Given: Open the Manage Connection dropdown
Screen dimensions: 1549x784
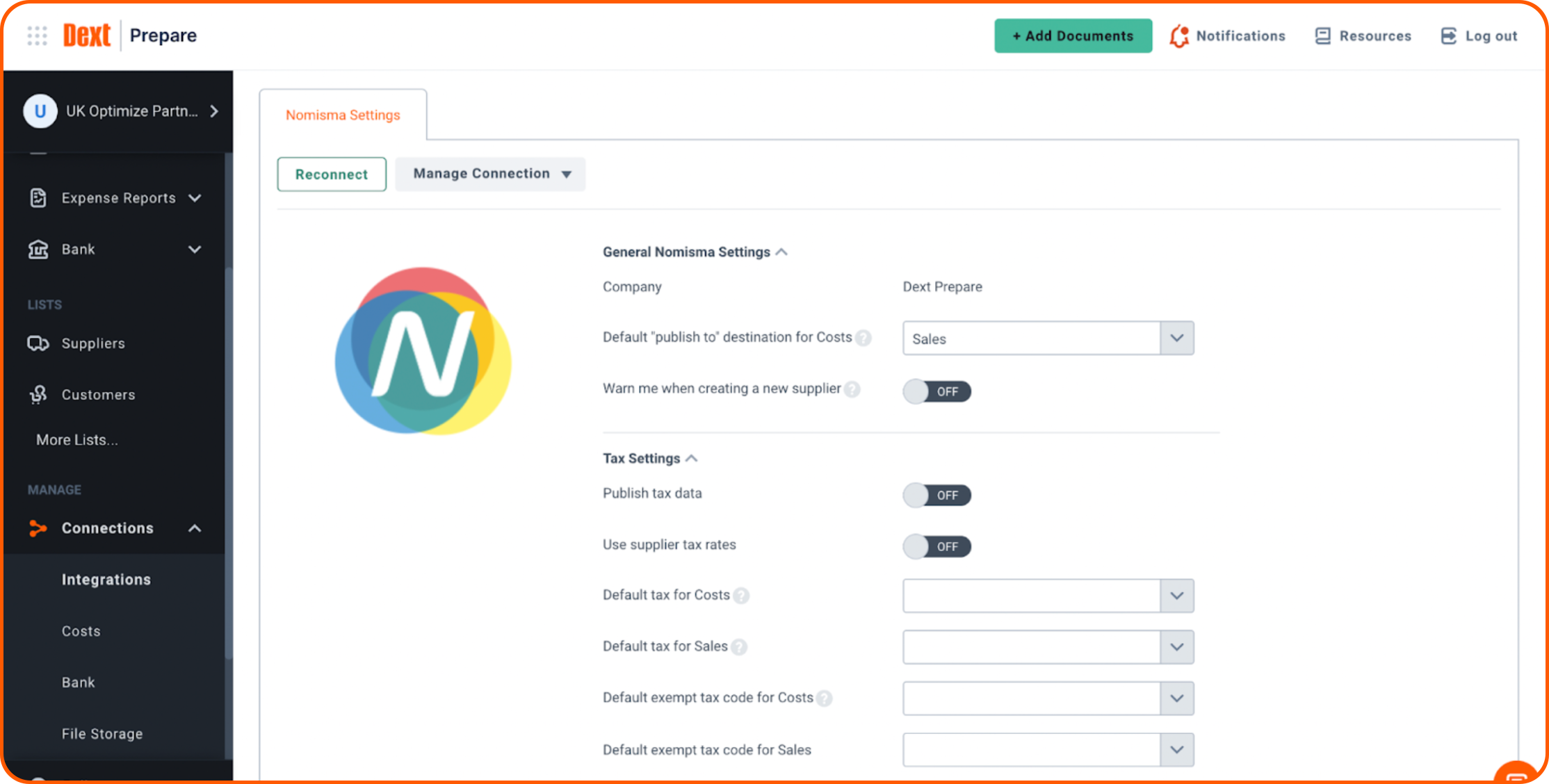Looking at the screenshot, I should point(490,174).
